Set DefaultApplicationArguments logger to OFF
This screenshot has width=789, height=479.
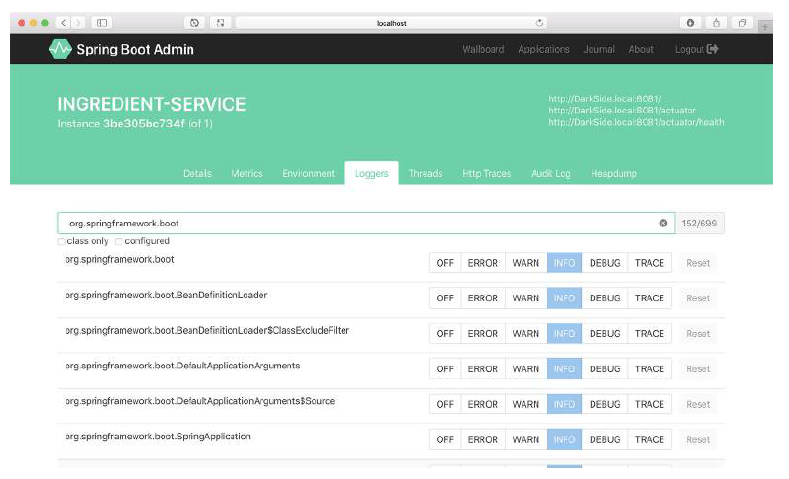pos(445,369)
